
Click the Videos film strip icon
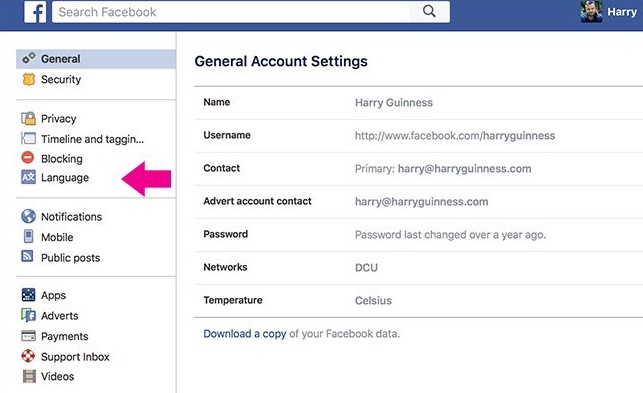29,376
